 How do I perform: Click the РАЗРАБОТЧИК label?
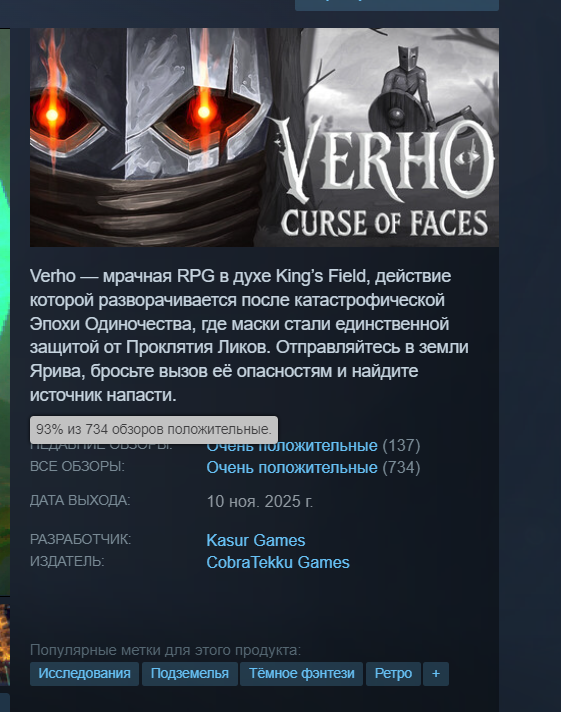pos(80,539)
